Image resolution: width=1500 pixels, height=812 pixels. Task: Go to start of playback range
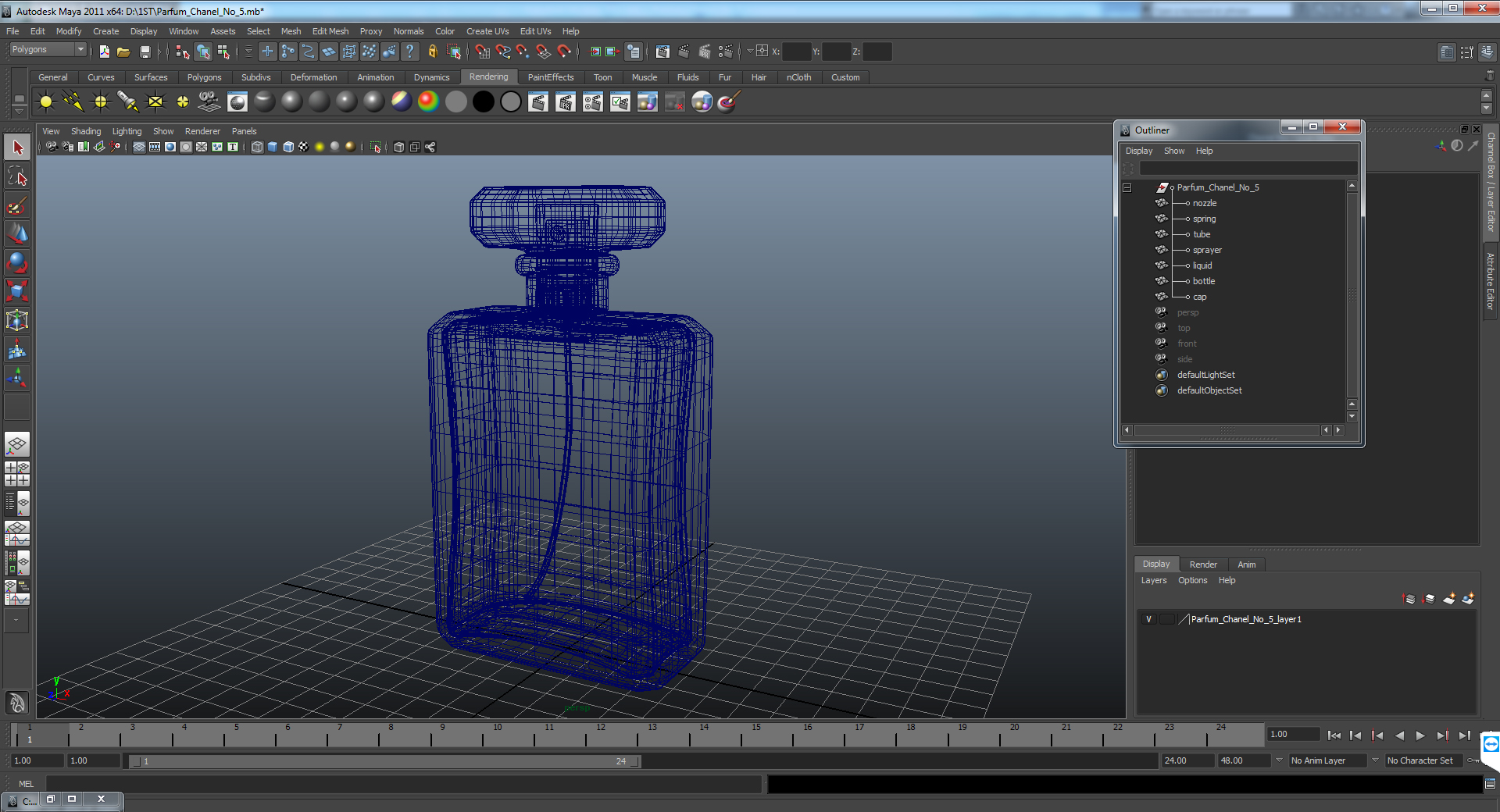1334,735
